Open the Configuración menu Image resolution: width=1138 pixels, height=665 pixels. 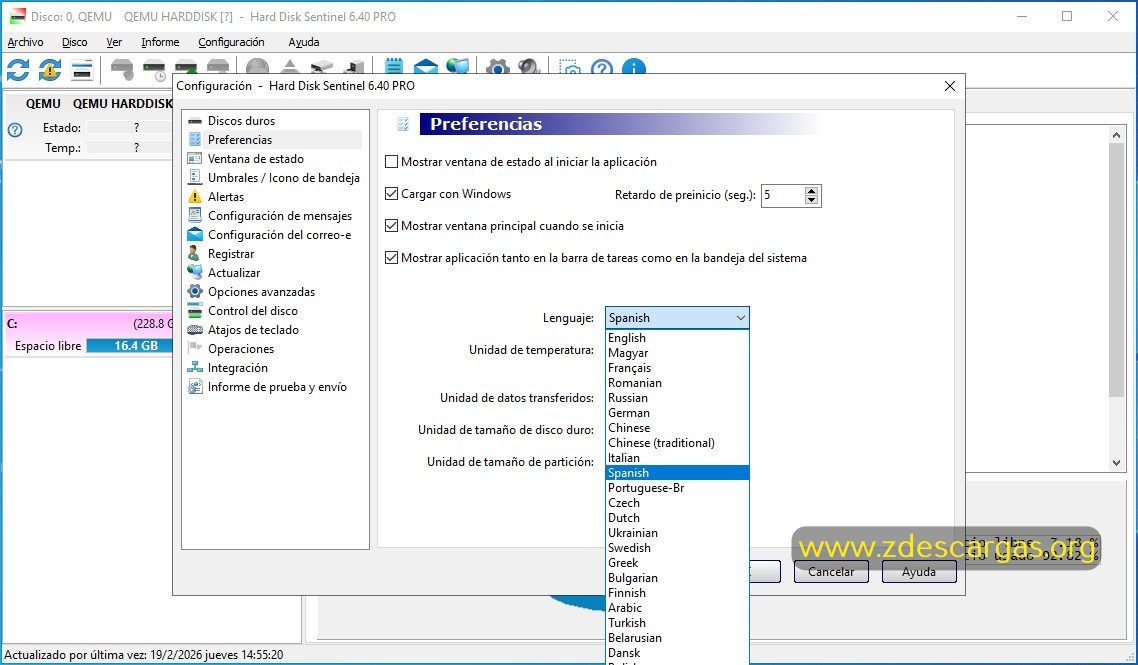(232, 42)
